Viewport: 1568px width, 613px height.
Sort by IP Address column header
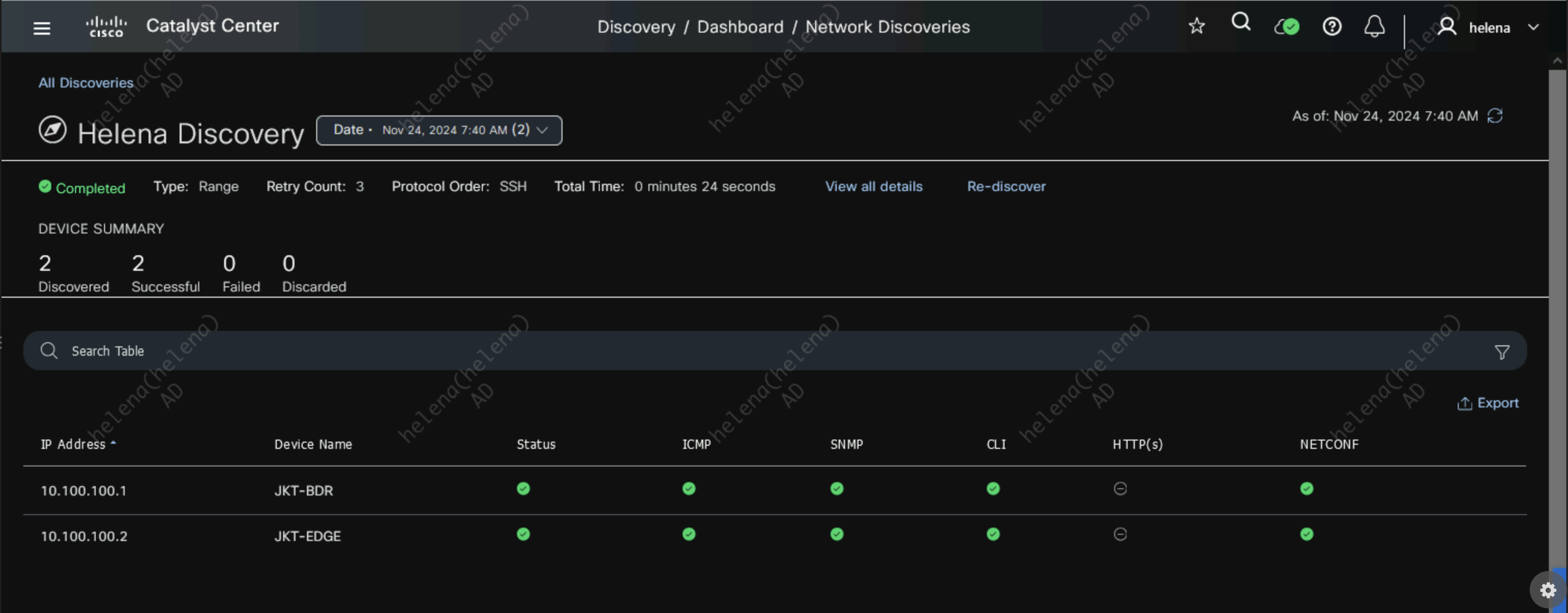point(73,444)
